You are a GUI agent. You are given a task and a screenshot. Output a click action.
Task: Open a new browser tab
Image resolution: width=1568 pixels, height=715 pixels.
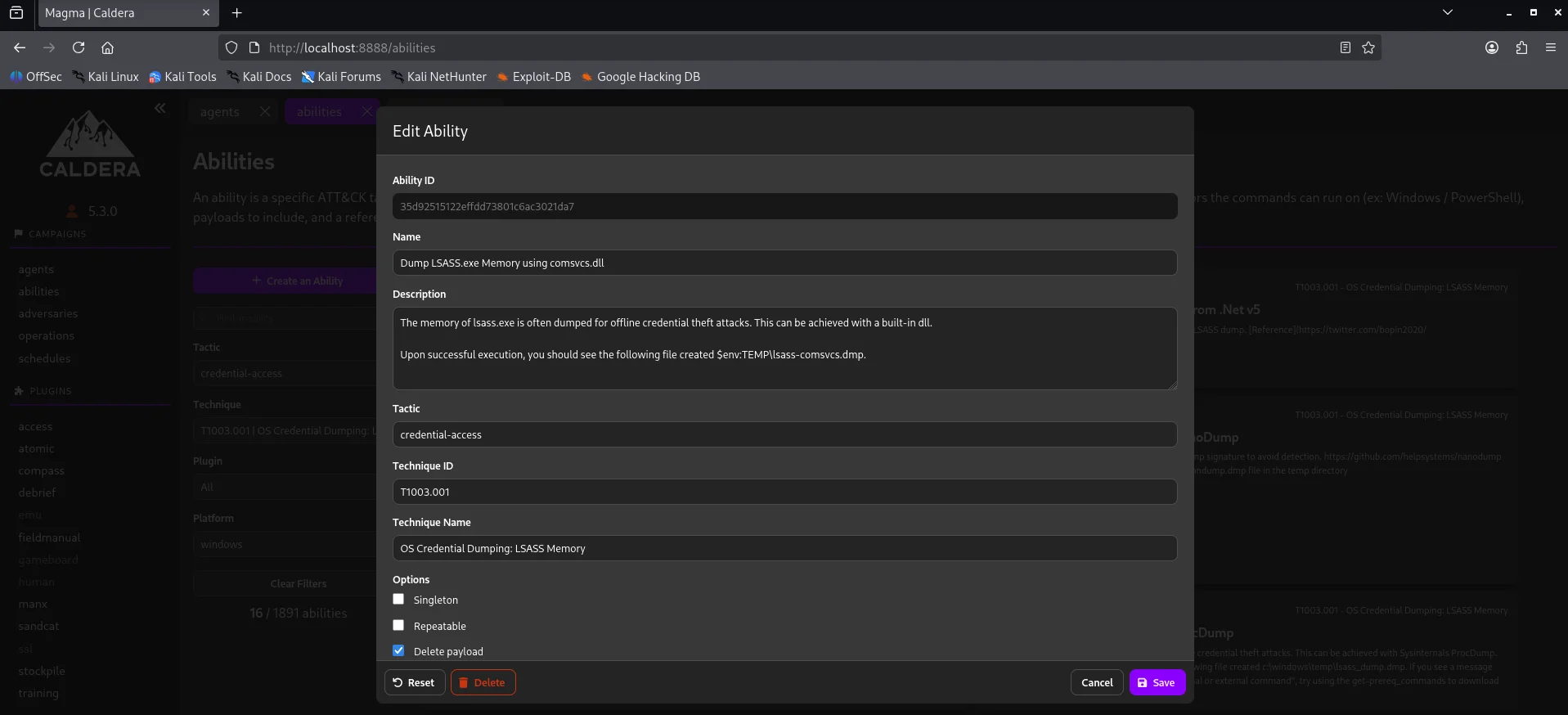(237, 13)
